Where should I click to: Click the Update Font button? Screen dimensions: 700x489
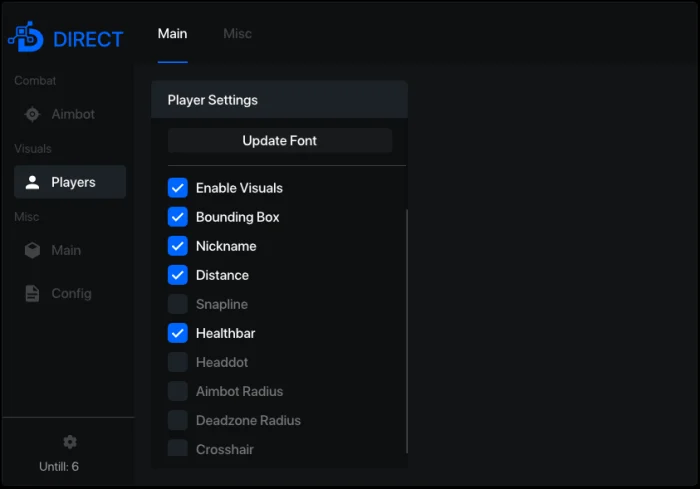point(280,141)
